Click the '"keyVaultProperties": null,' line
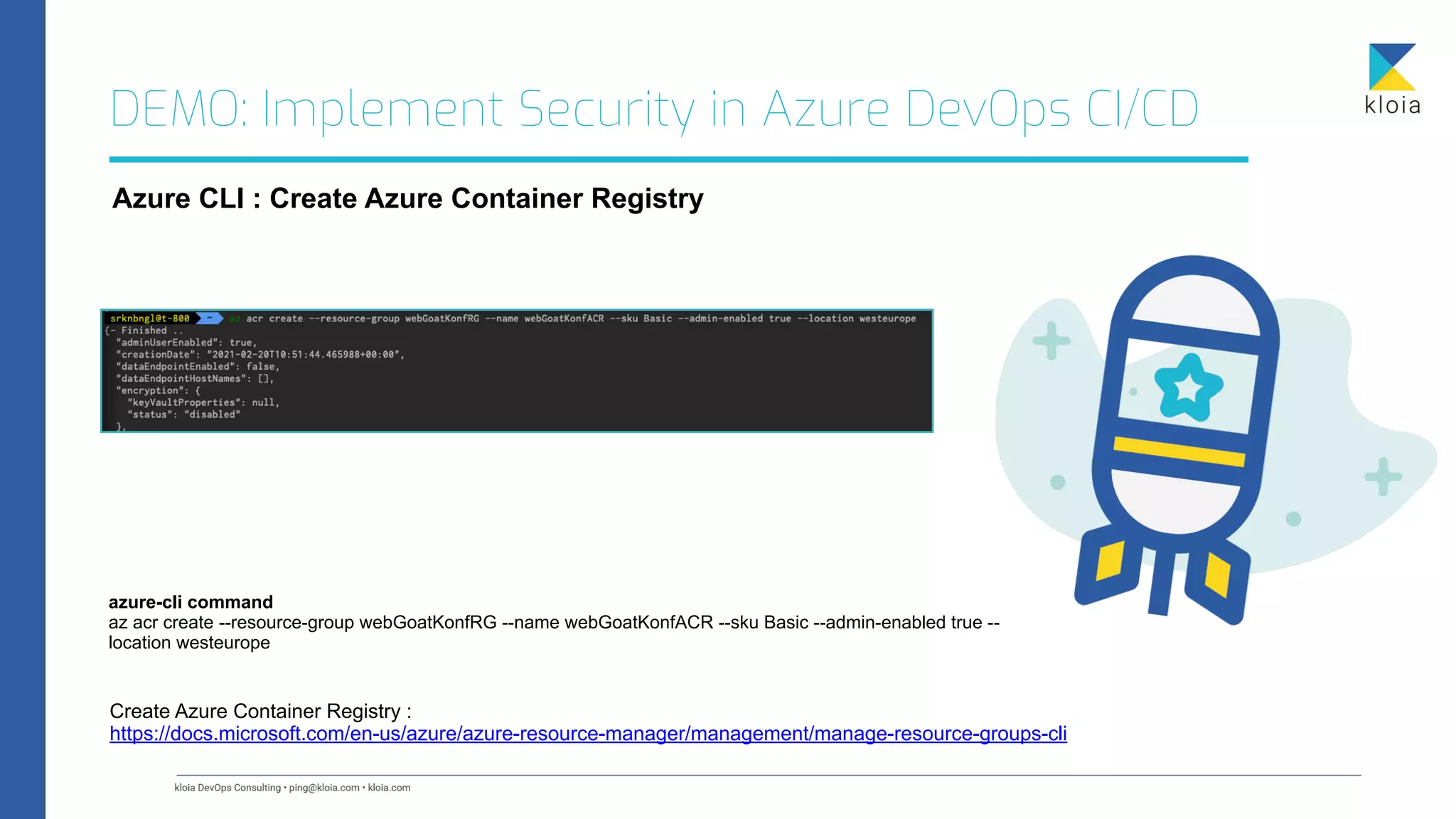Image resolution: width=1456 pixels, height=819 pixels. [203, 403]
